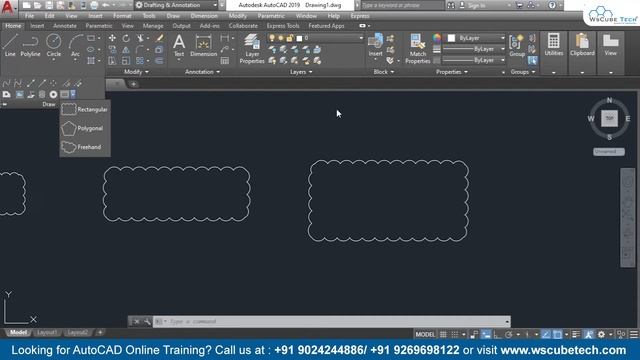Select the Arc tool
Image resolution: width=640 pixels, height=360 pixels.
pyautogui.click(x=76, y=45)
